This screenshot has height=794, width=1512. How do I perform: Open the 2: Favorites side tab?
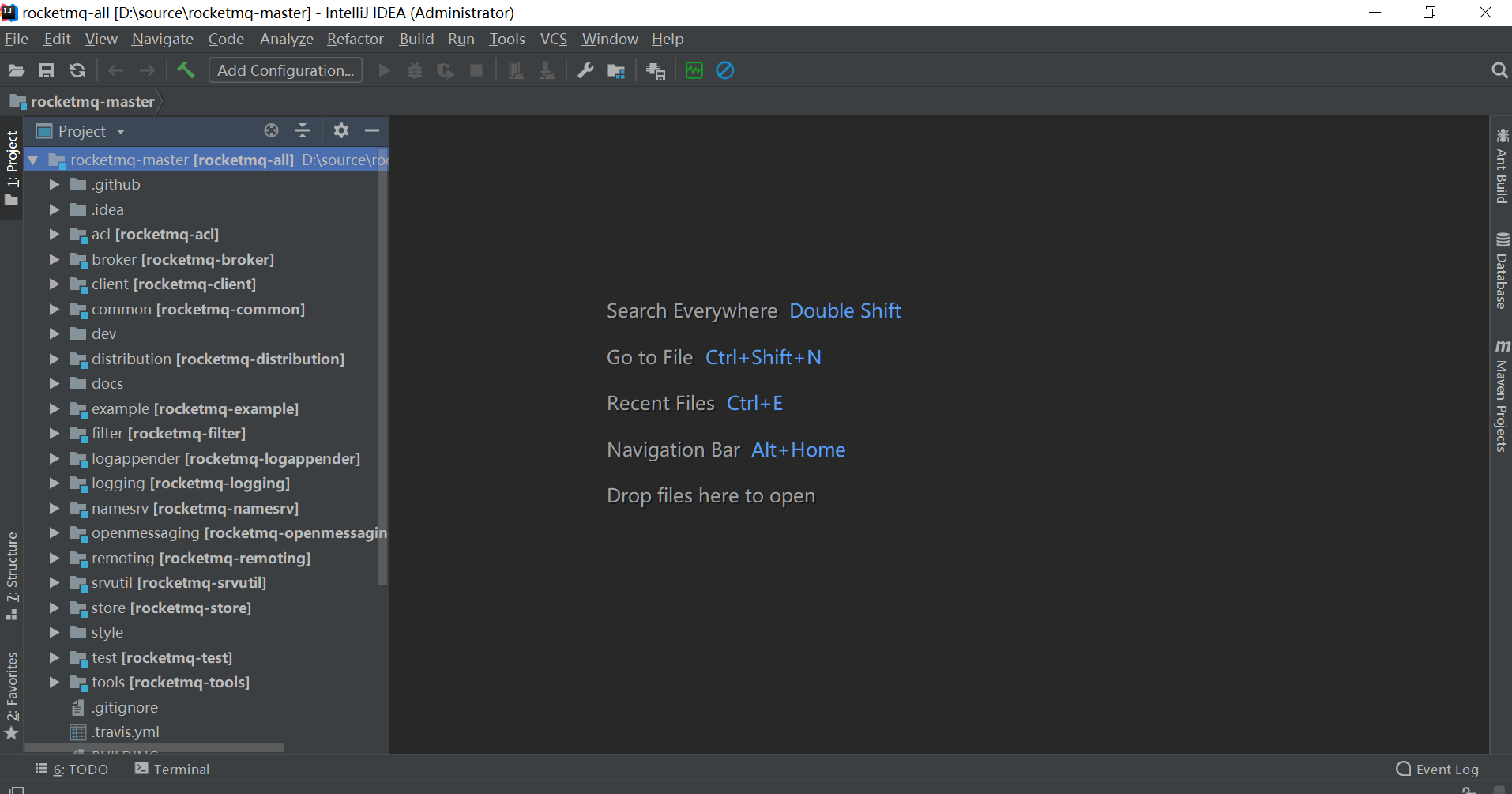[11, 695]
